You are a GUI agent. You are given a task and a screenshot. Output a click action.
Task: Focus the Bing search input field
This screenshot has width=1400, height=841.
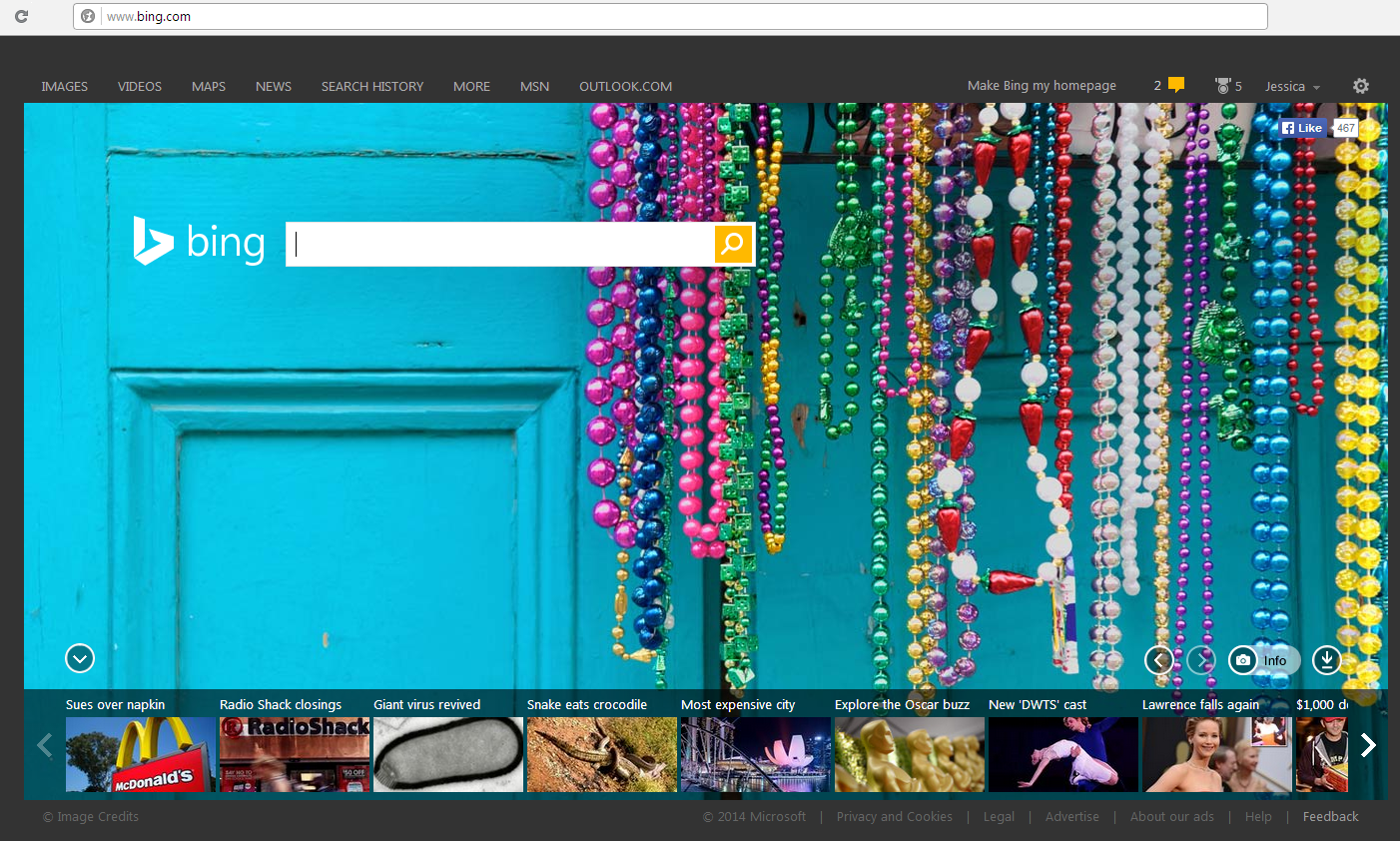499,244
